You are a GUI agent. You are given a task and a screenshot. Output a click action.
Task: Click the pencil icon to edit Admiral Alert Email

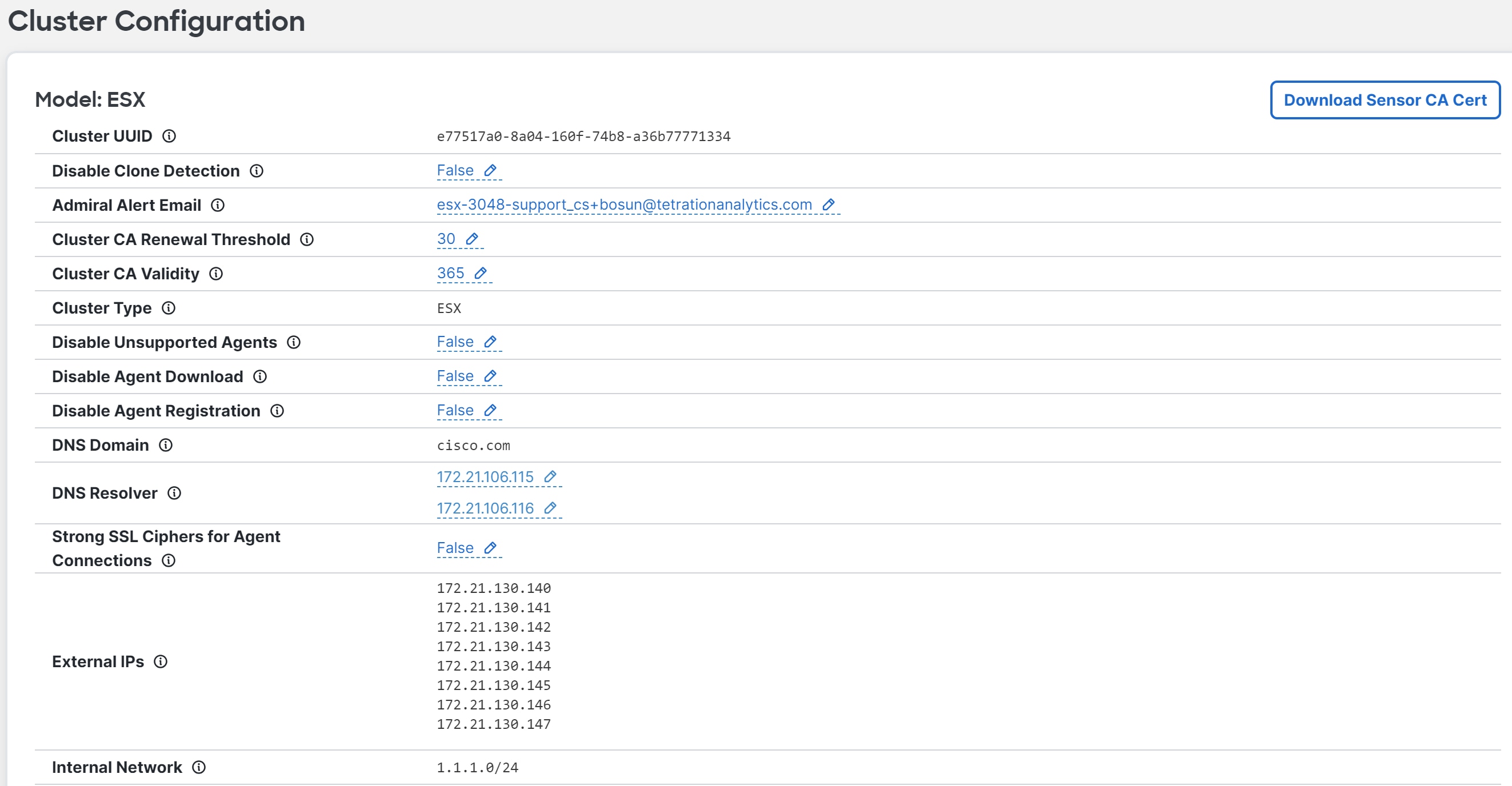tap(829, 204)
